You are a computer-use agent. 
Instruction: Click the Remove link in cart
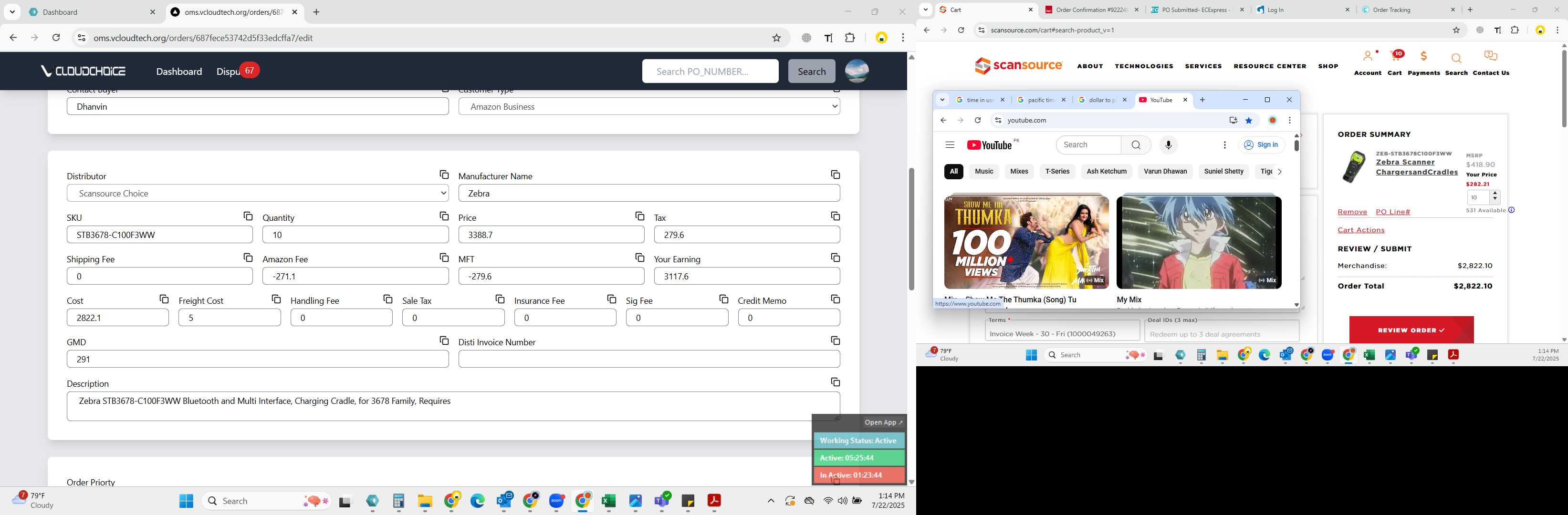[x=1352, y=212]
